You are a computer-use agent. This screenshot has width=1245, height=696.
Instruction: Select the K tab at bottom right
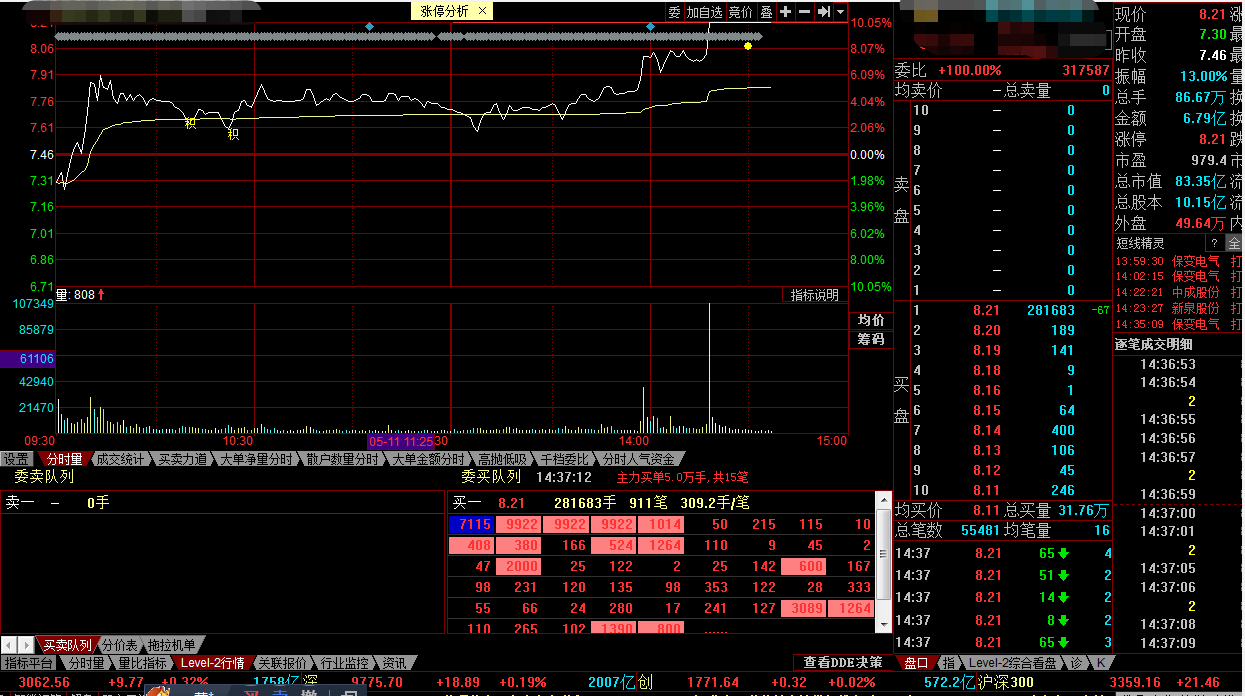pos(1100,663)
